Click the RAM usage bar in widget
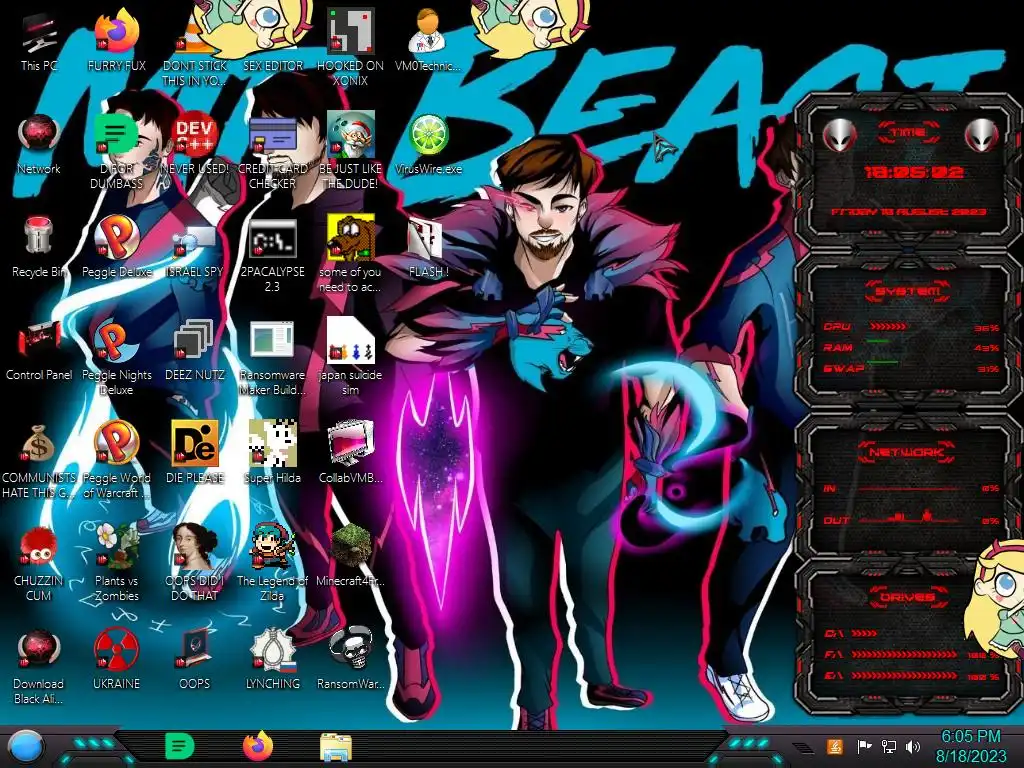 [878, 341]
